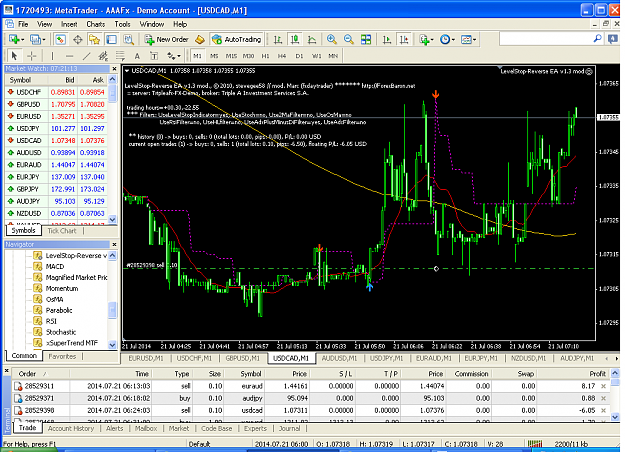Switch chart to candlesticks icon
The height and width of the screenshot is (452, 625).
click(x=295, y=39)
